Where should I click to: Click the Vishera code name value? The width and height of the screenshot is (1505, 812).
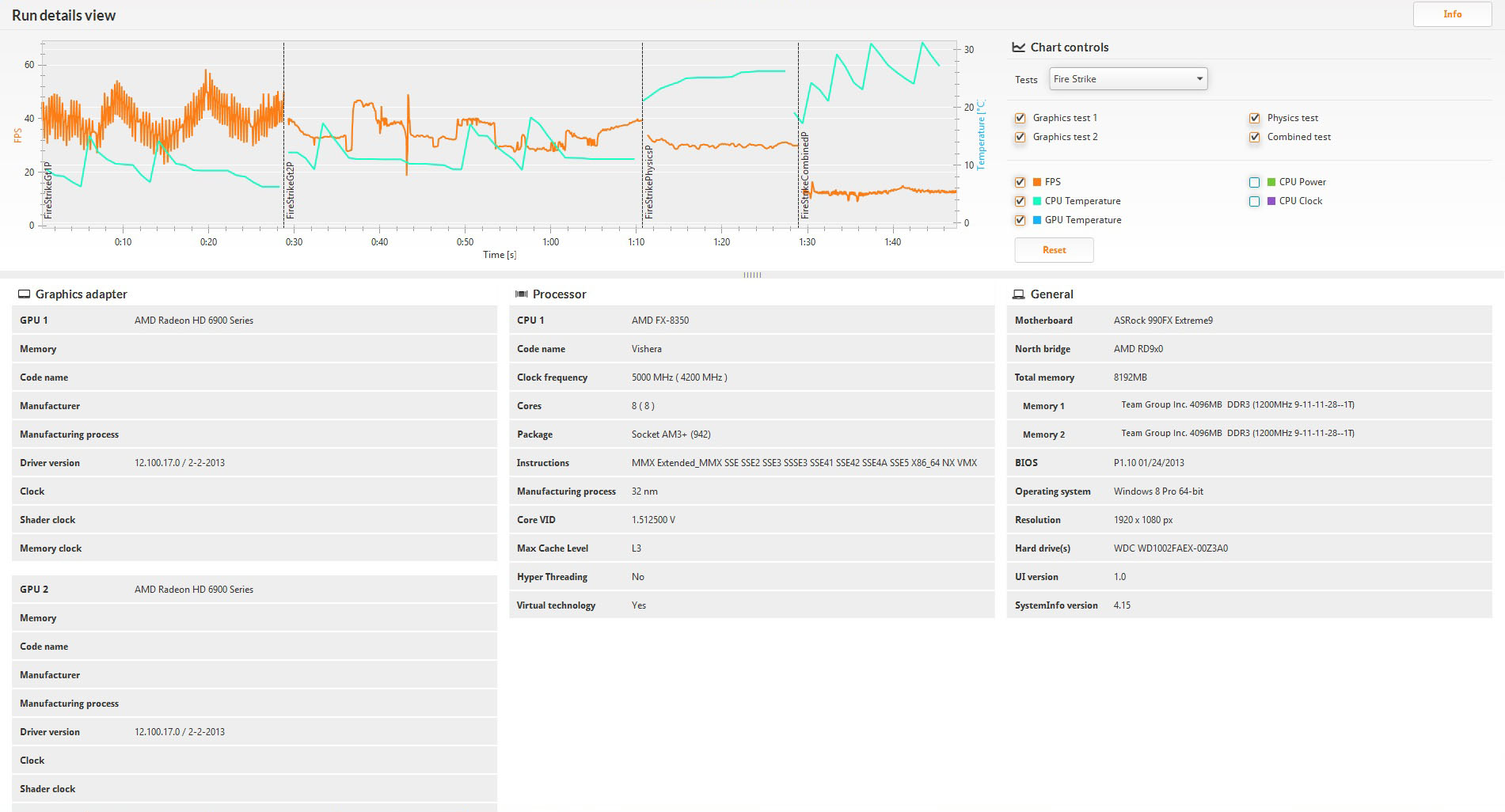647,349
